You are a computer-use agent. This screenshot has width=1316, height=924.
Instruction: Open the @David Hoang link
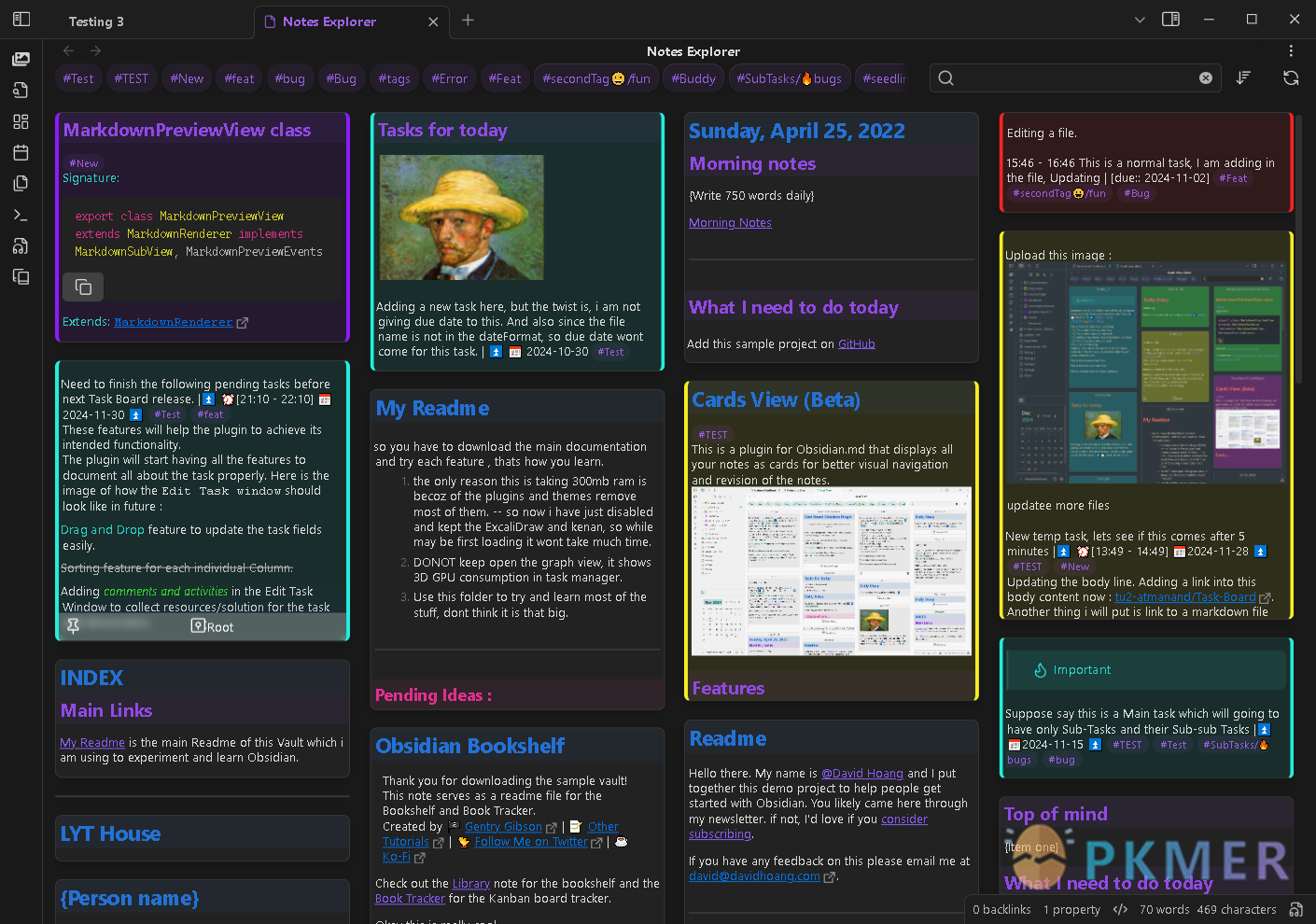(x=862, y=773)
